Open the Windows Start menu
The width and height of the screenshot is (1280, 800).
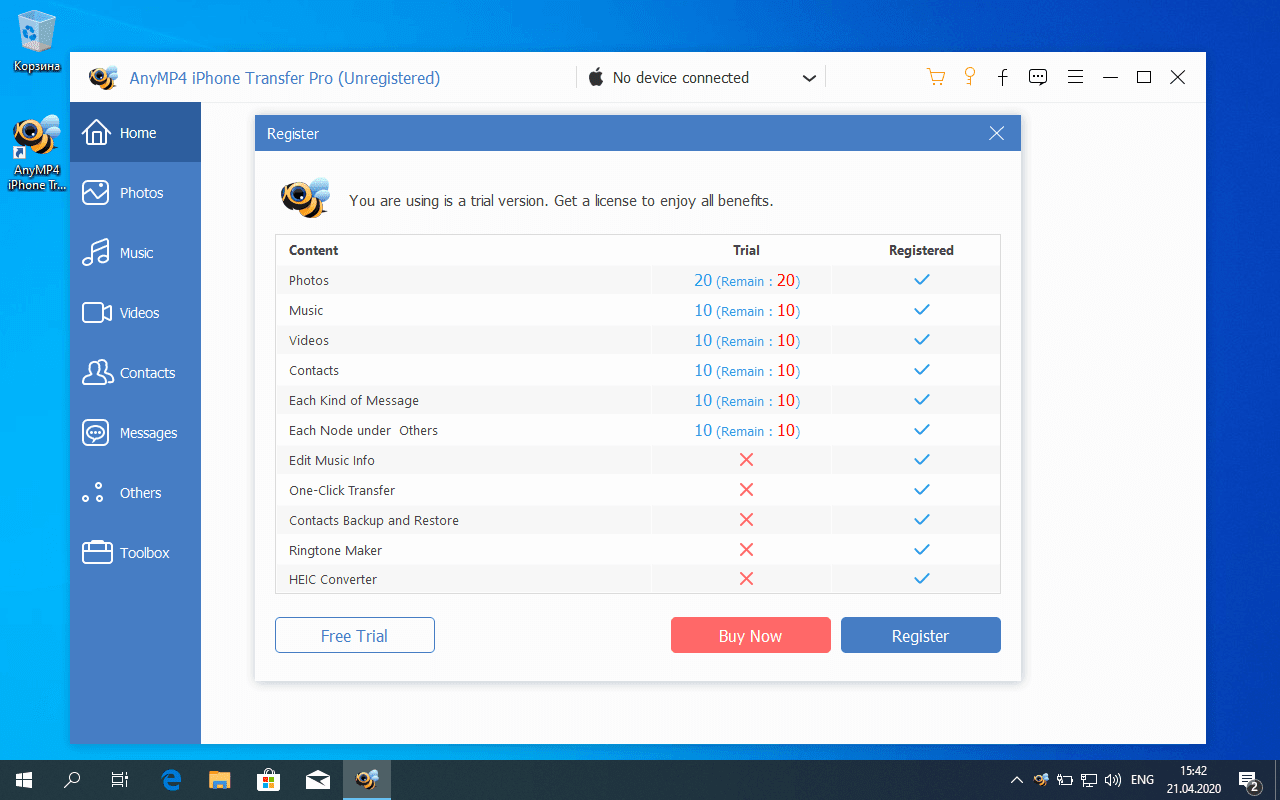point(24,780)
